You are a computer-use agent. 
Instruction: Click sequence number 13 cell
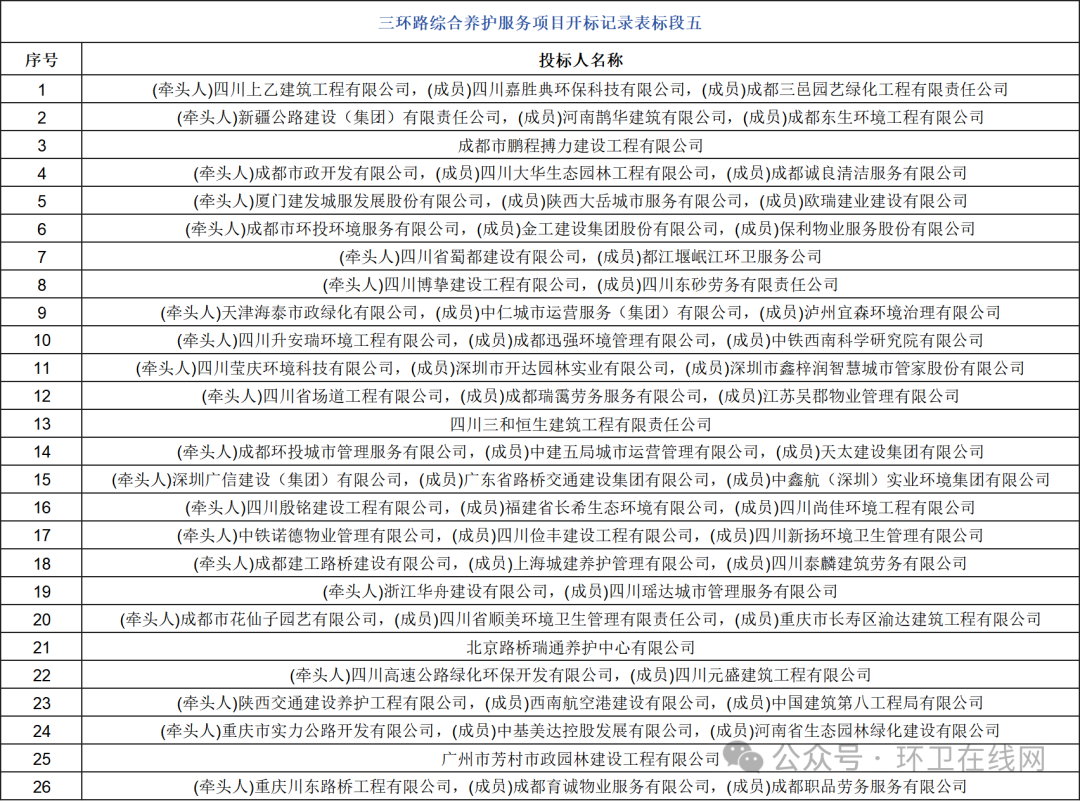pyautogui.click(x=41, y=424)
